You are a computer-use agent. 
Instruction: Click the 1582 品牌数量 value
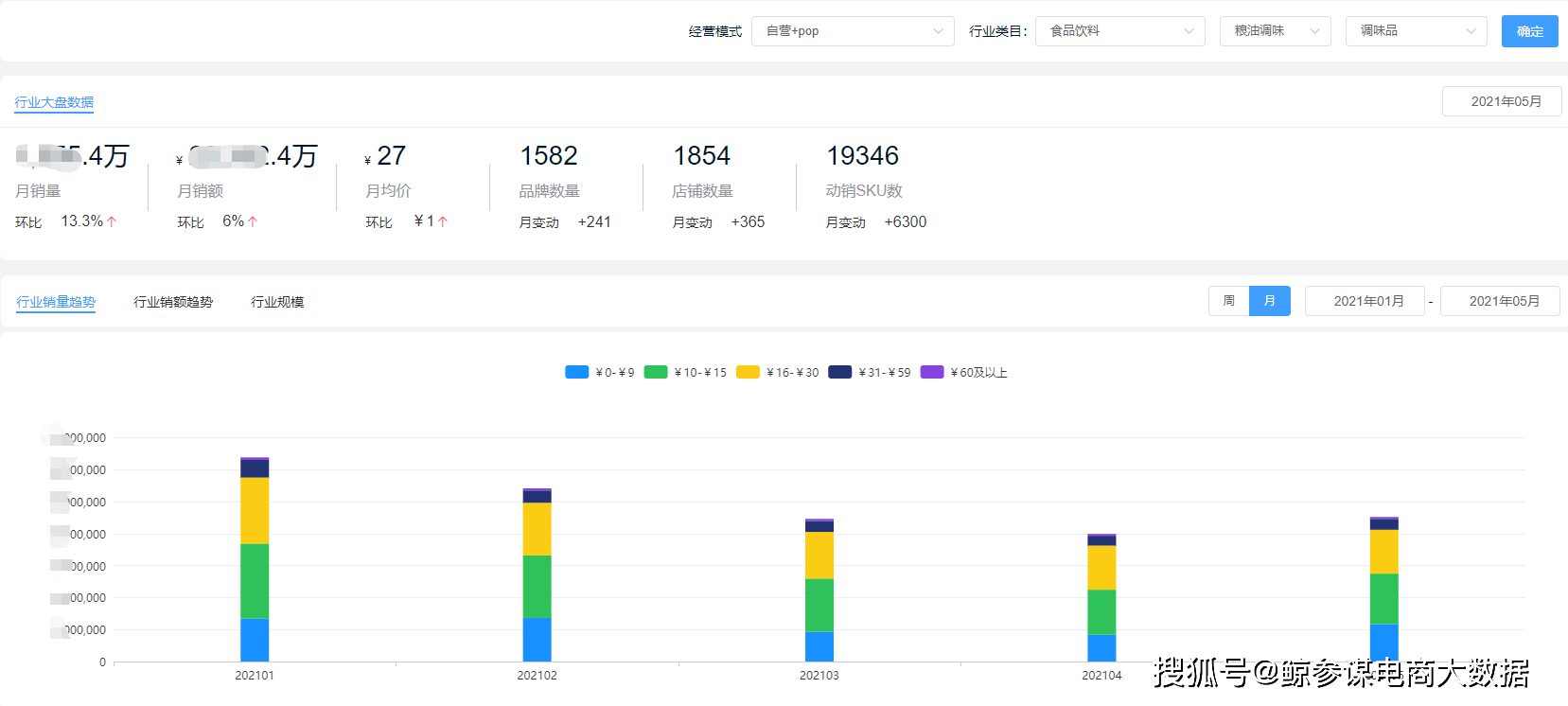click(549, 155)
